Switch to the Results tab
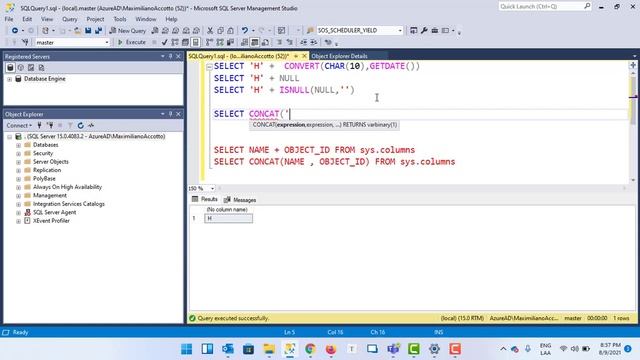 [x=204, y=199]
